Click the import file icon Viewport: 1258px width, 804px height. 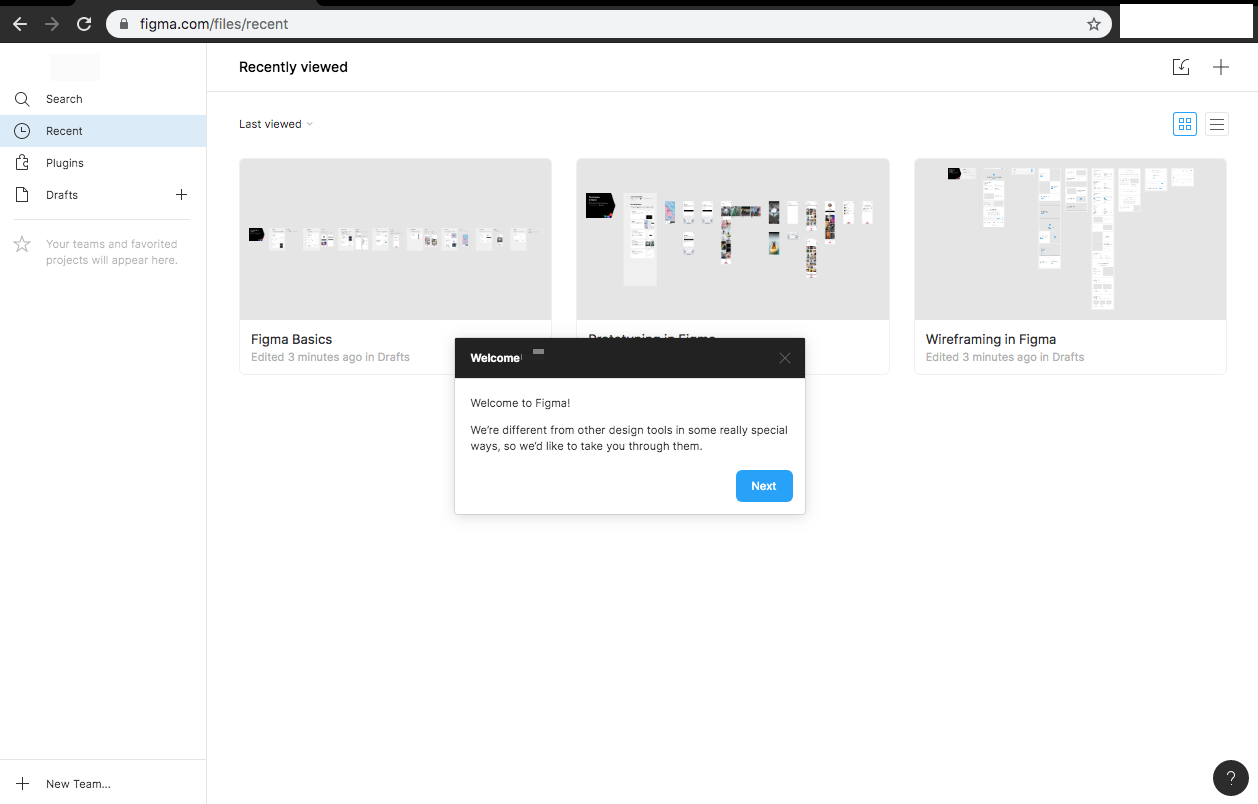pyautogui.click(x=1181, y=67)
